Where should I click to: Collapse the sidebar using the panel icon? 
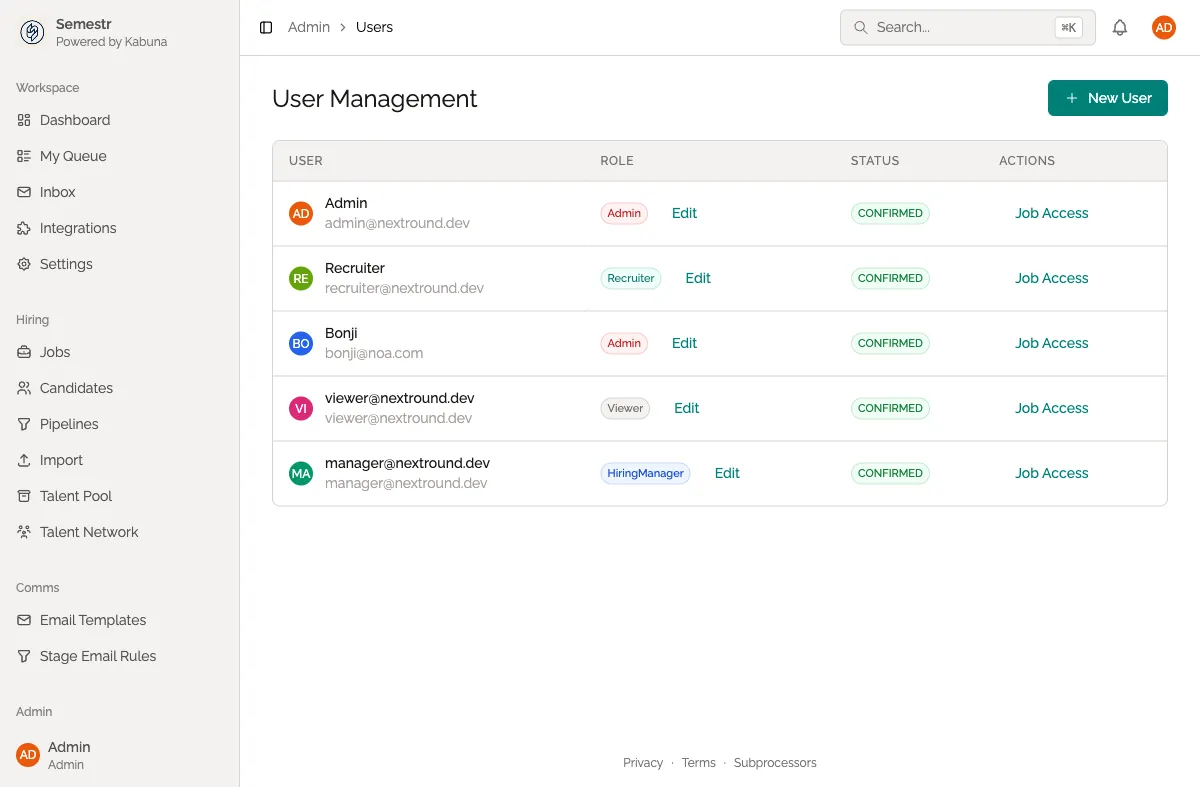[x=263, y=27]
